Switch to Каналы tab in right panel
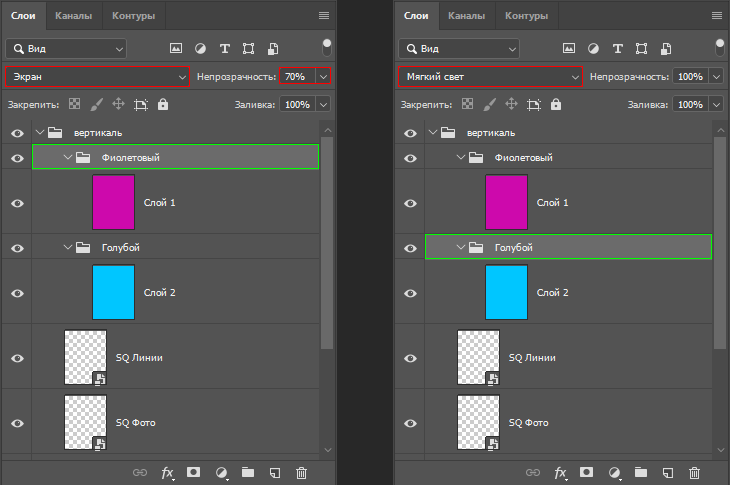This screenshot has width=730, height=485. (x=466, y=16)
